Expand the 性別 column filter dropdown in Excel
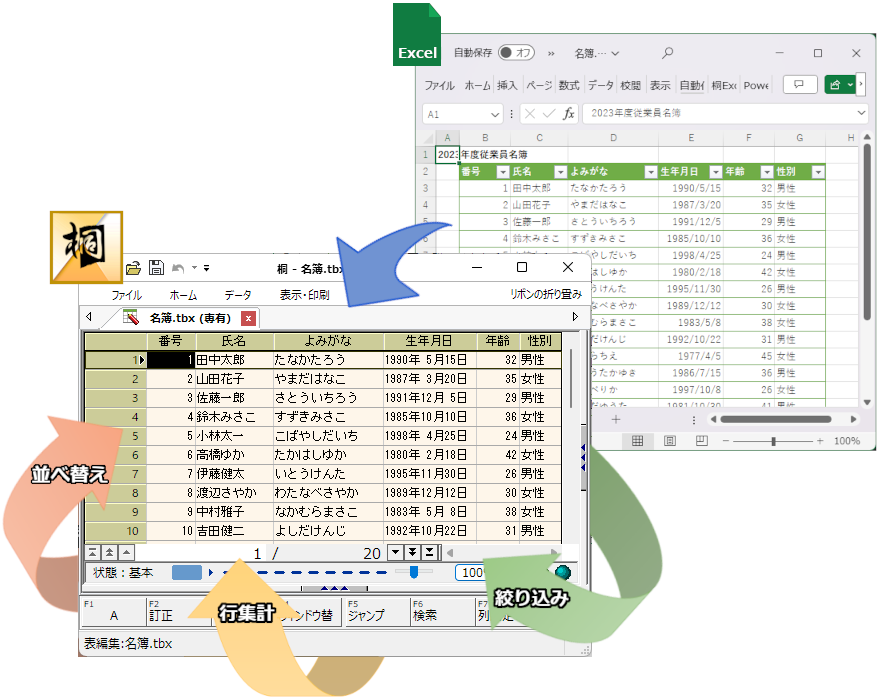The width and height of the screenshot is (880, 700). point(817,172)
